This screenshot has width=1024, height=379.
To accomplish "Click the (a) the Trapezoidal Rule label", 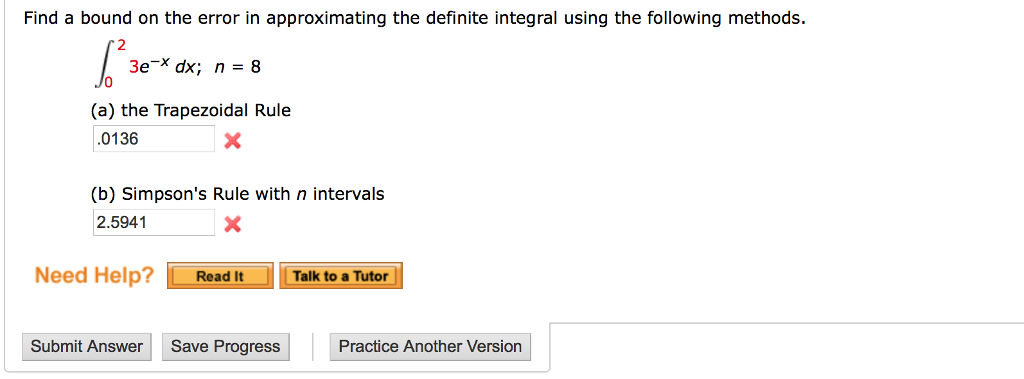I will [x=191, y=110].
